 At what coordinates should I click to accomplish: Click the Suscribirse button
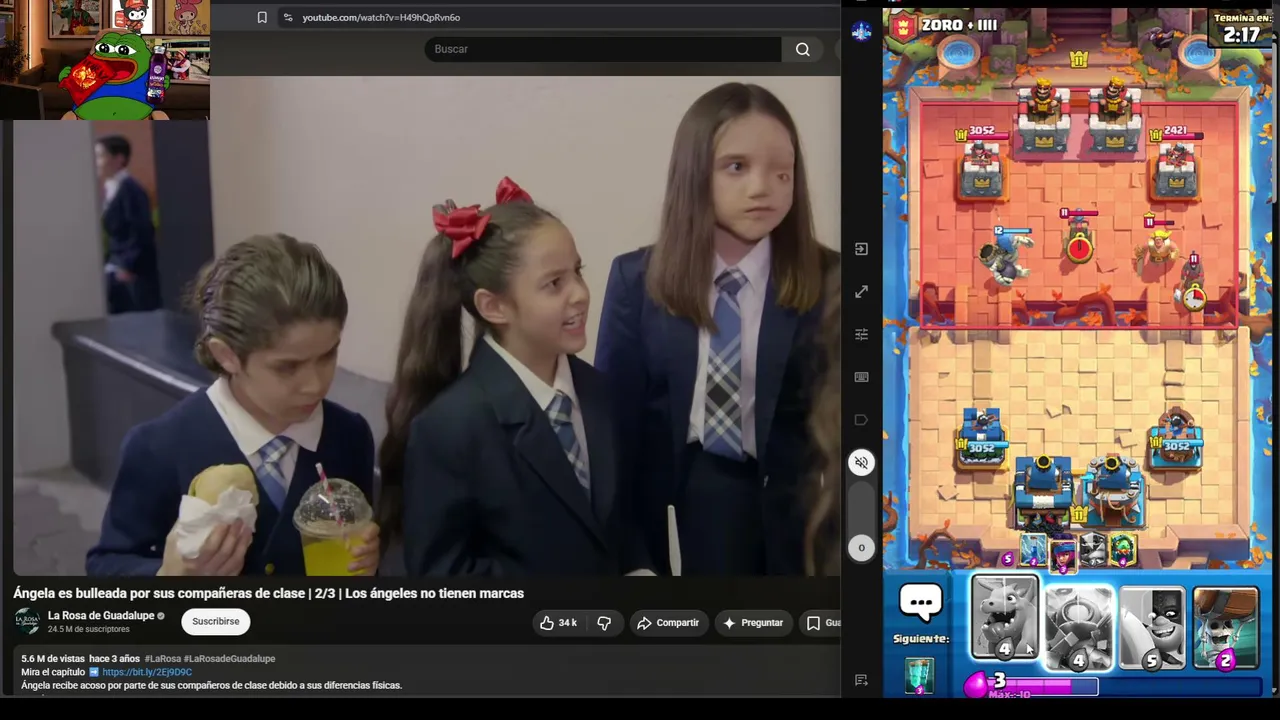(x=216, y=622)
